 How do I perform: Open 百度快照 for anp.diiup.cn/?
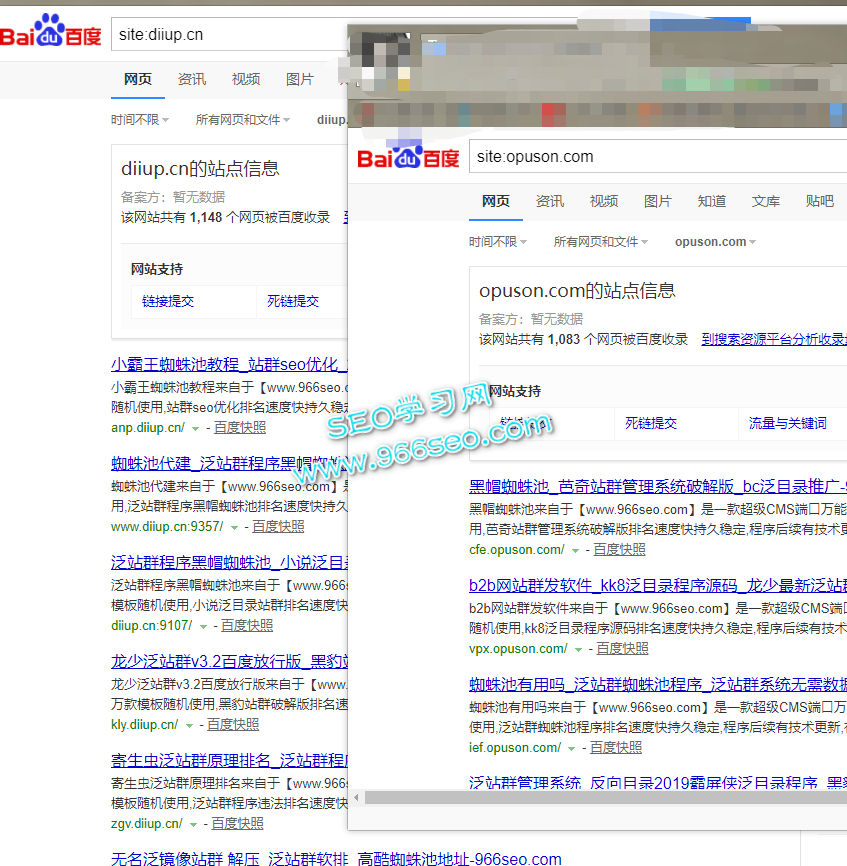pyautogui.click(x=240, y=427)
